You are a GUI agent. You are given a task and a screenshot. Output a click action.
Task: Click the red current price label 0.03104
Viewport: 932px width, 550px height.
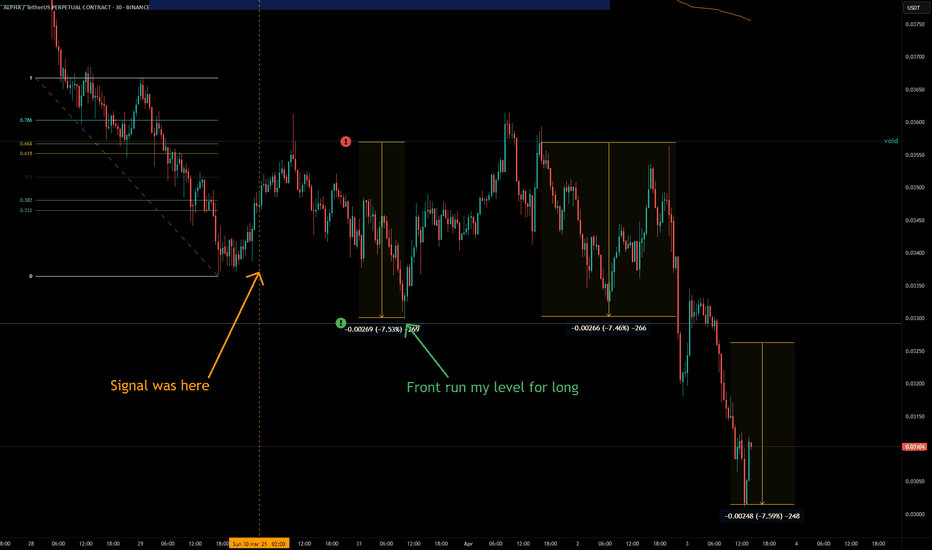[914, 447]
